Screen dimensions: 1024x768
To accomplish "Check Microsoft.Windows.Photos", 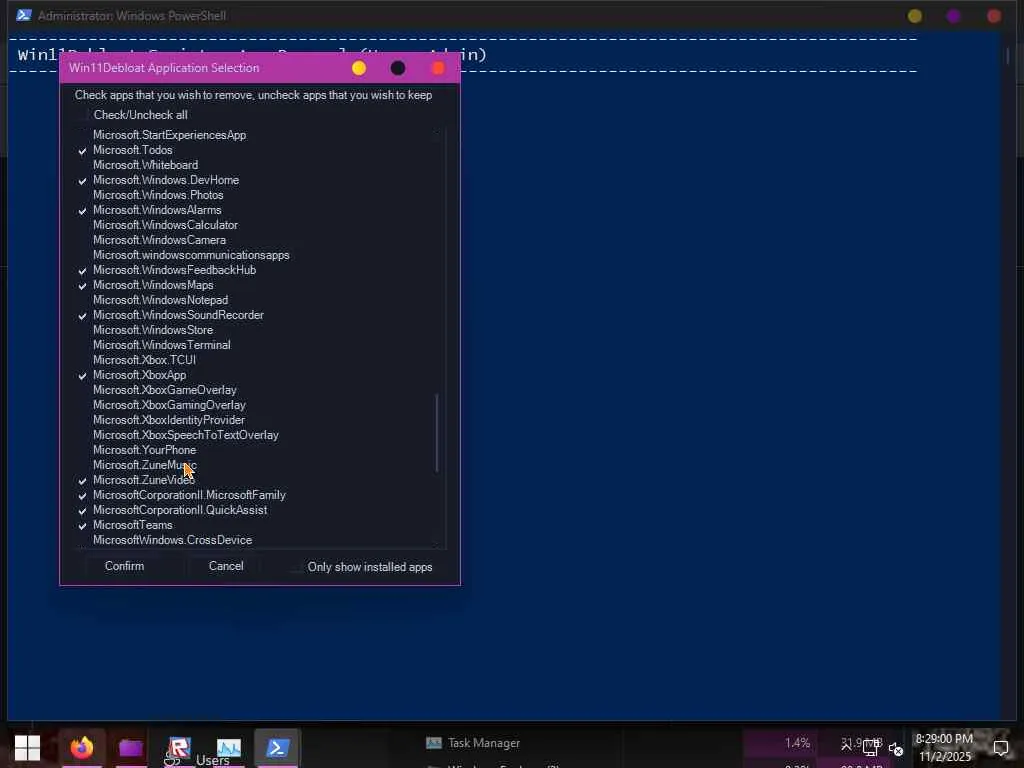I will pos(82,196).
